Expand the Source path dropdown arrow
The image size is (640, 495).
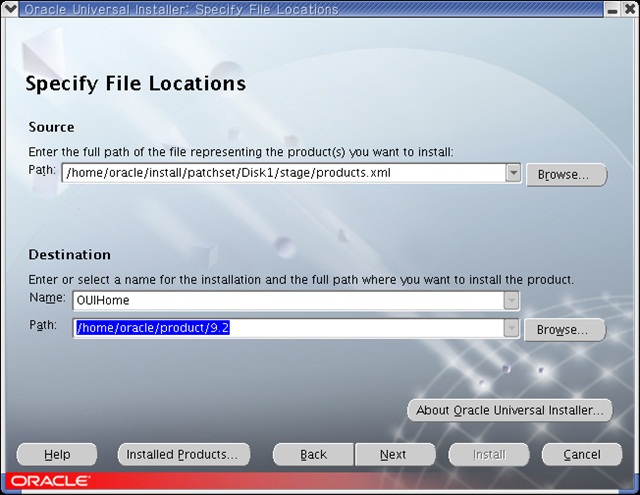pos(513,173)
